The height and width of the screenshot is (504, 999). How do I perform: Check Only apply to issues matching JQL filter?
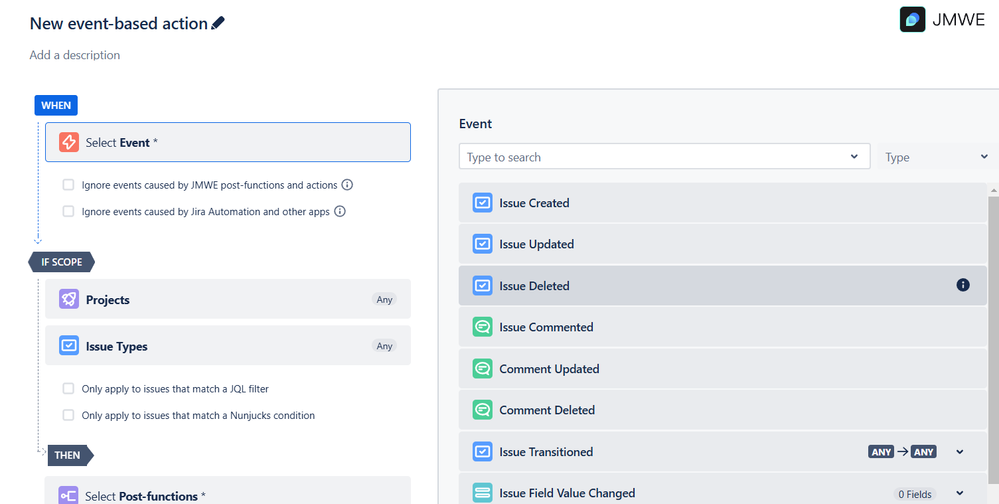68,389
